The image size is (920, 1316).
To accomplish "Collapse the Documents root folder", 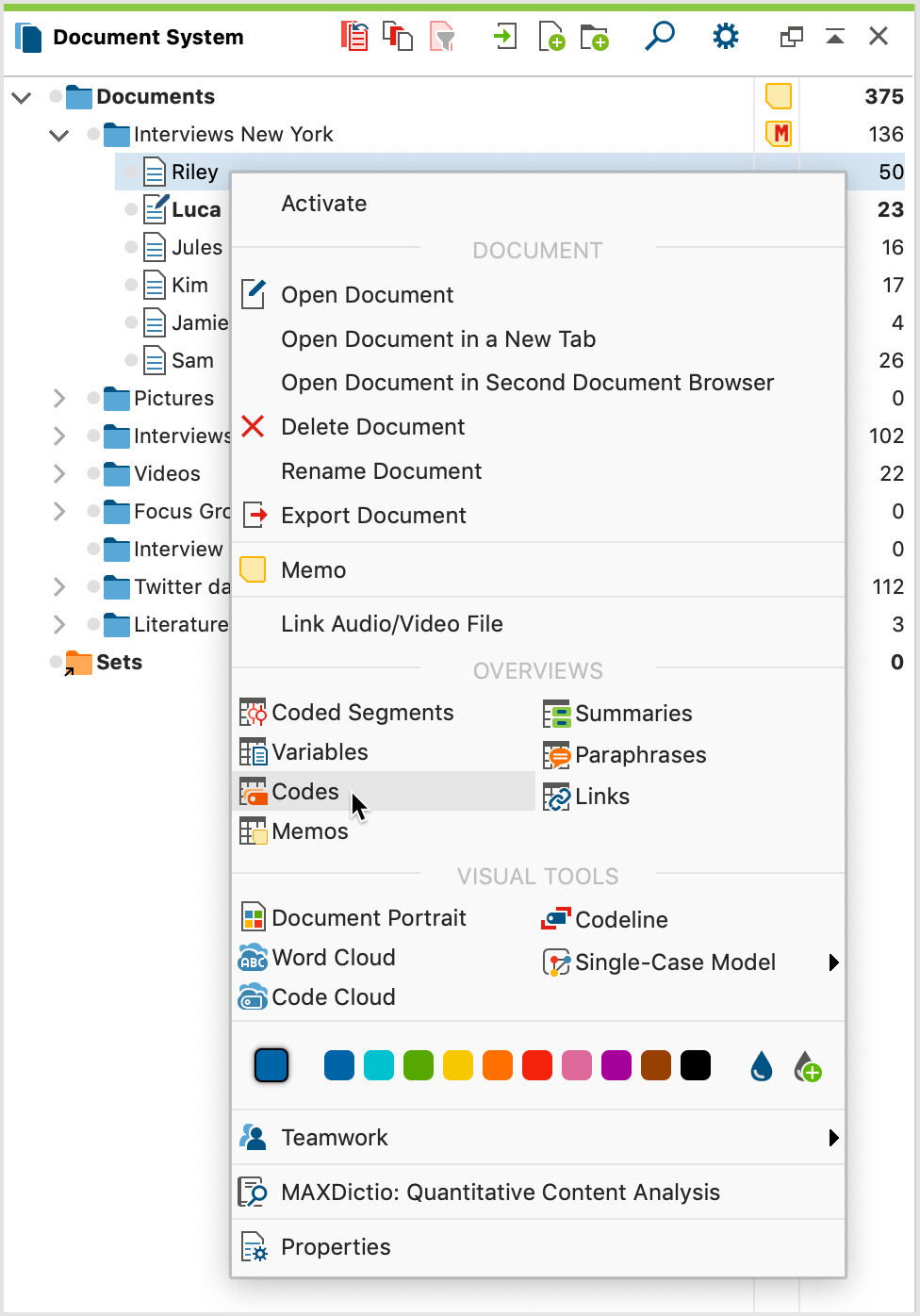I will pyautogui.click(x=22, y=97).
